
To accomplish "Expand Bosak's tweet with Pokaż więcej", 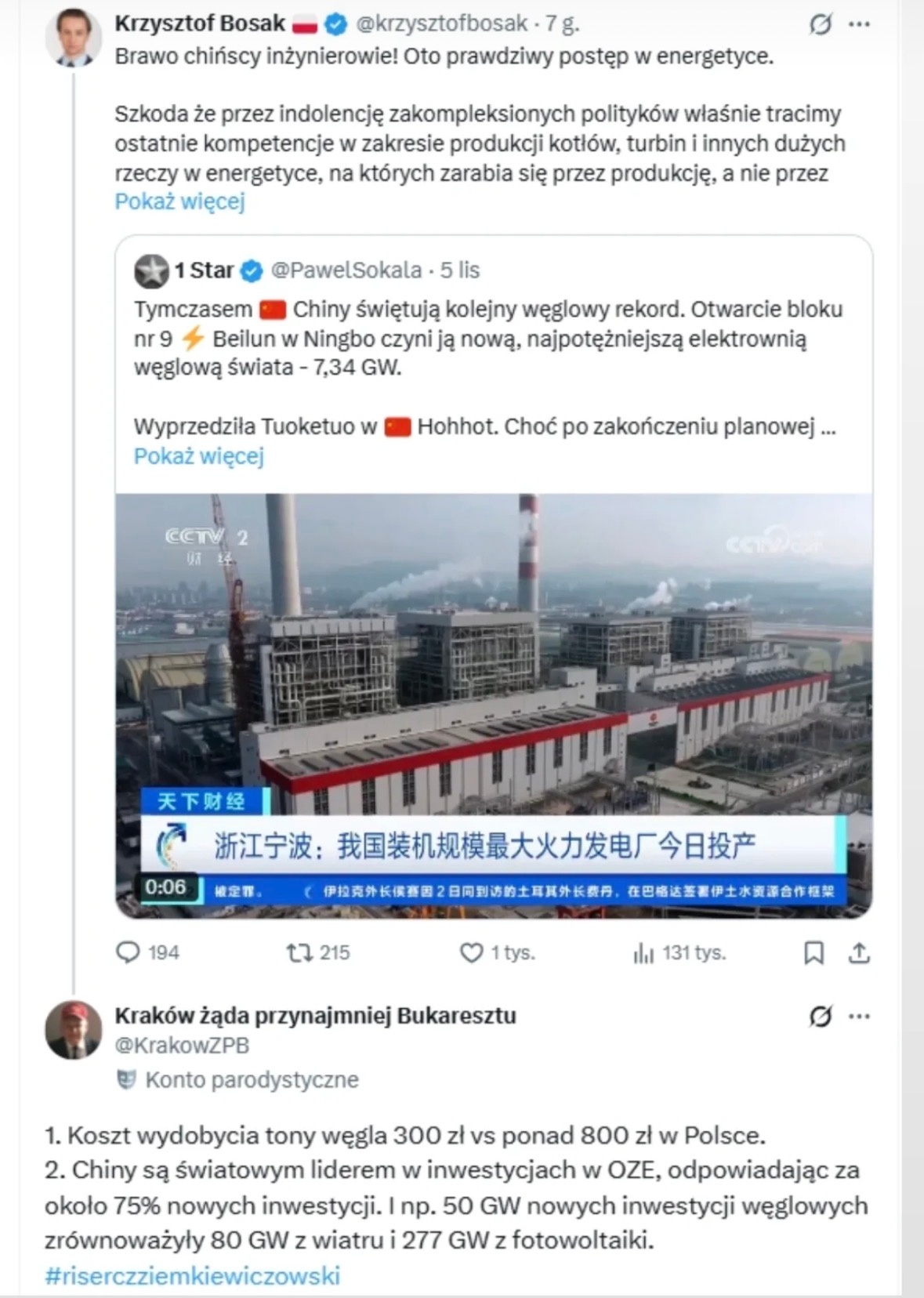I will 179,201.
